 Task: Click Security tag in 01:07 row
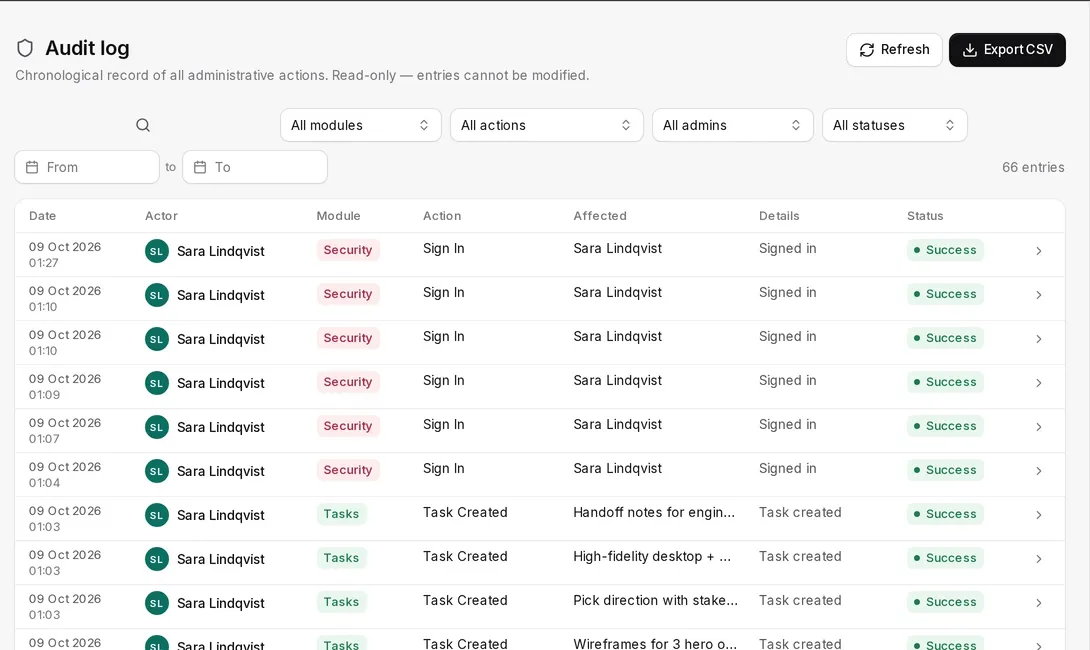[x=348, y=426]
